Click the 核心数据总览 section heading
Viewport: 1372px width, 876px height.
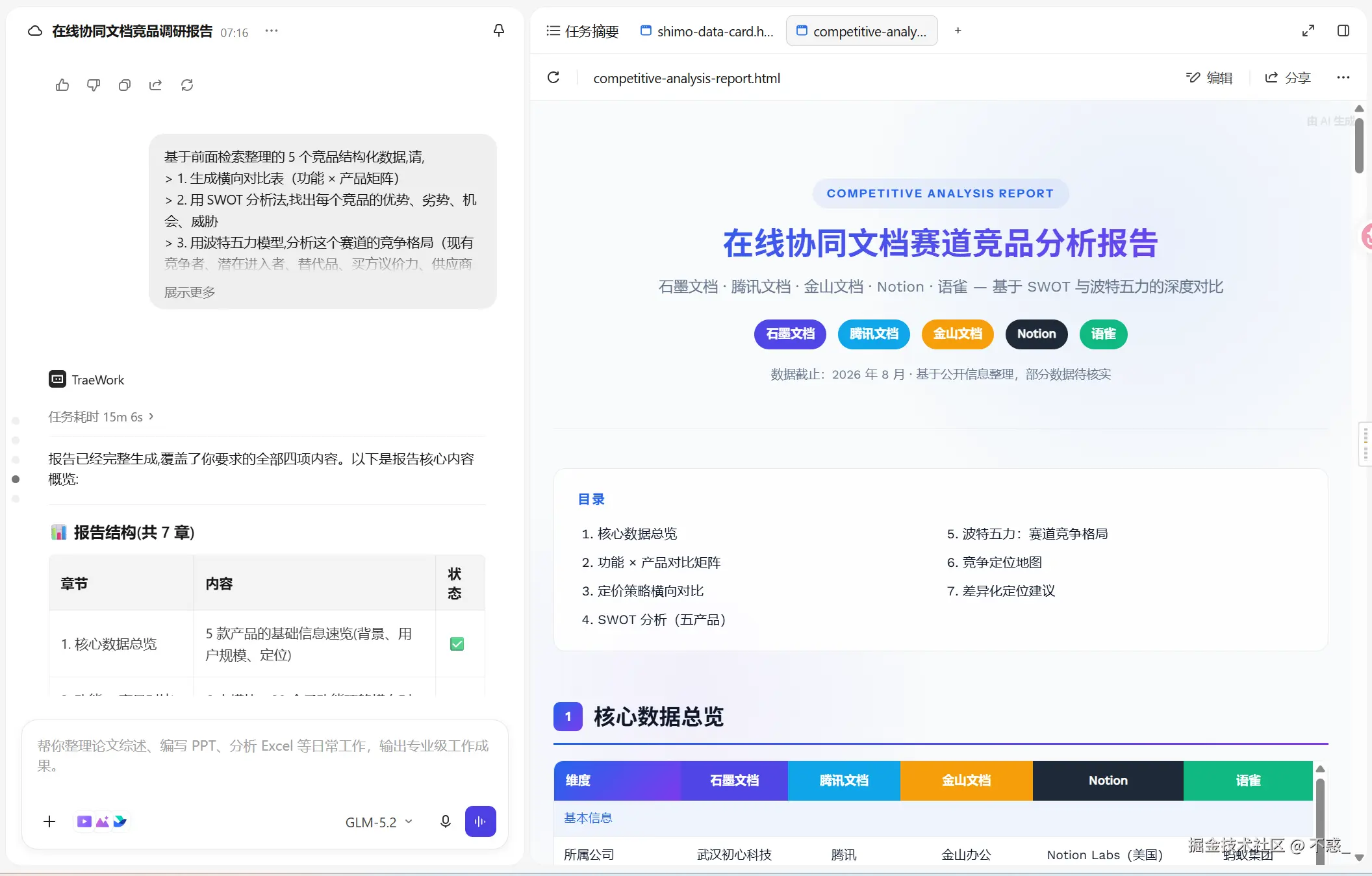659,717
